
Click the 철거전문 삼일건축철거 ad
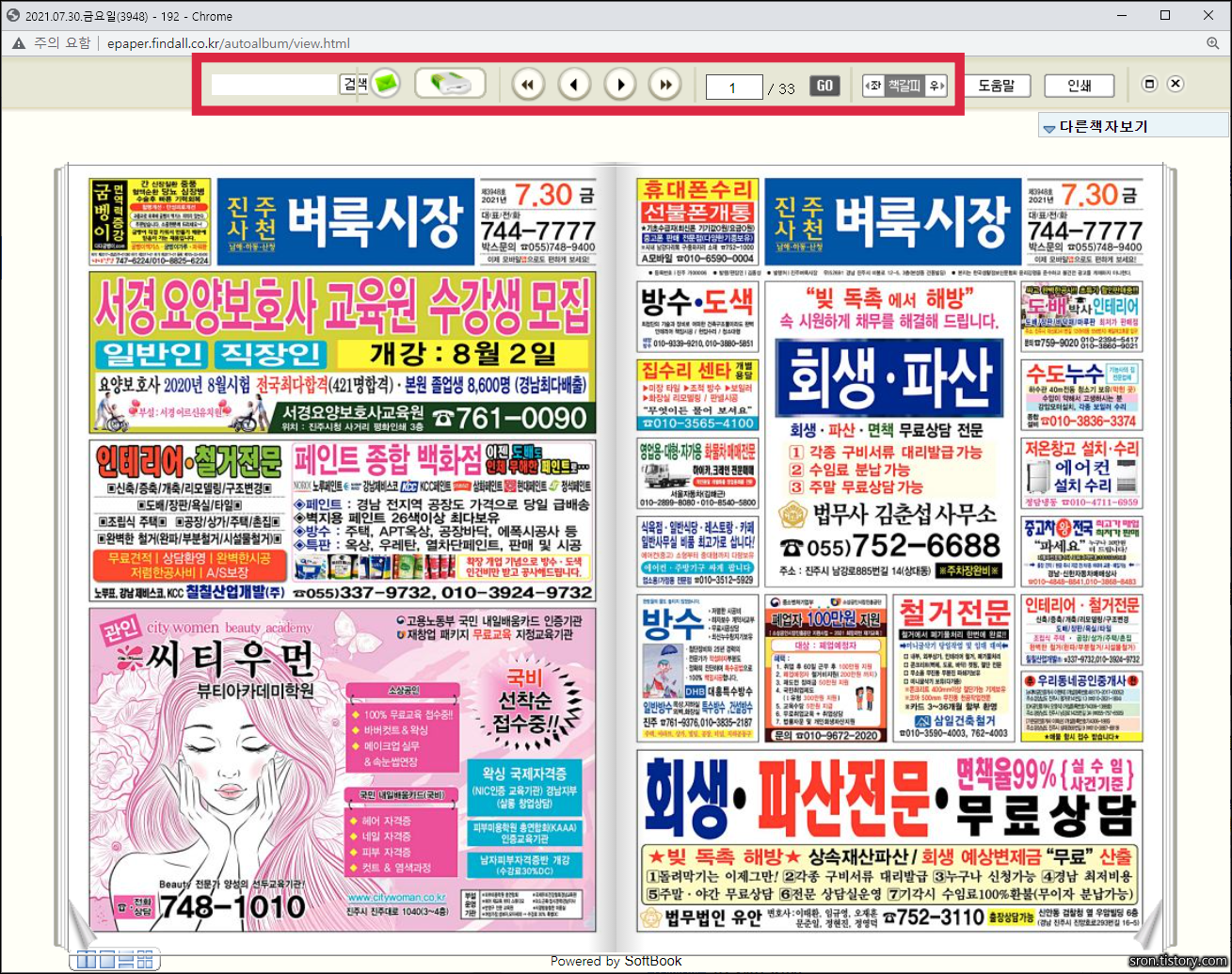[x=952, y=667]
